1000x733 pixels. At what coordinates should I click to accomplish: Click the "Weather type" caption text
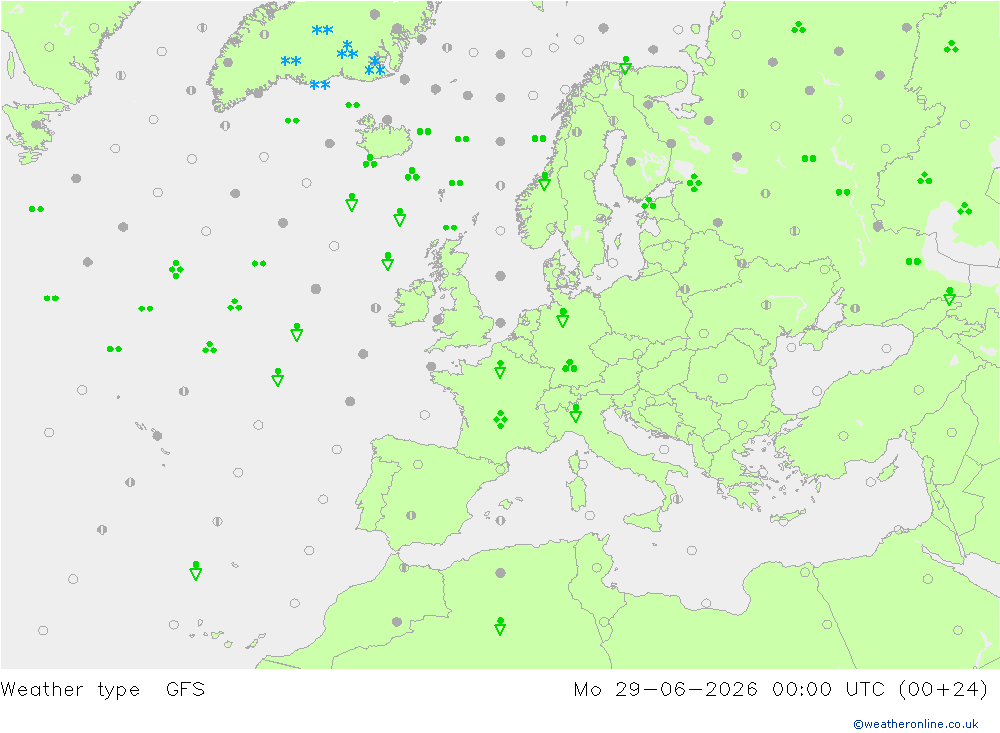point(70,690)
